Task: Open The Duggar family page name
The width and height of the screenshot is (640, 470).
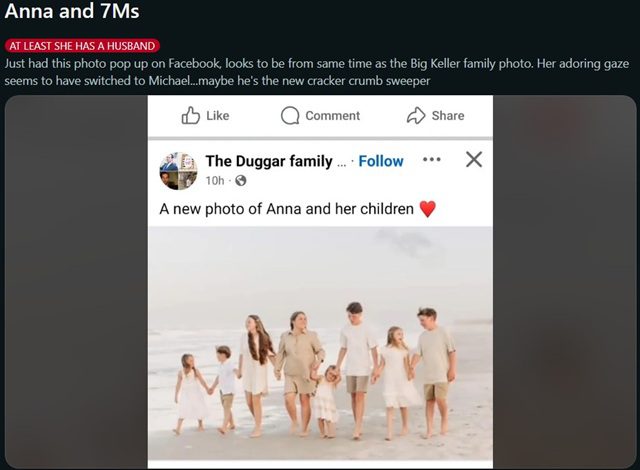Action: pyautogui.click(x=269, y=161)
